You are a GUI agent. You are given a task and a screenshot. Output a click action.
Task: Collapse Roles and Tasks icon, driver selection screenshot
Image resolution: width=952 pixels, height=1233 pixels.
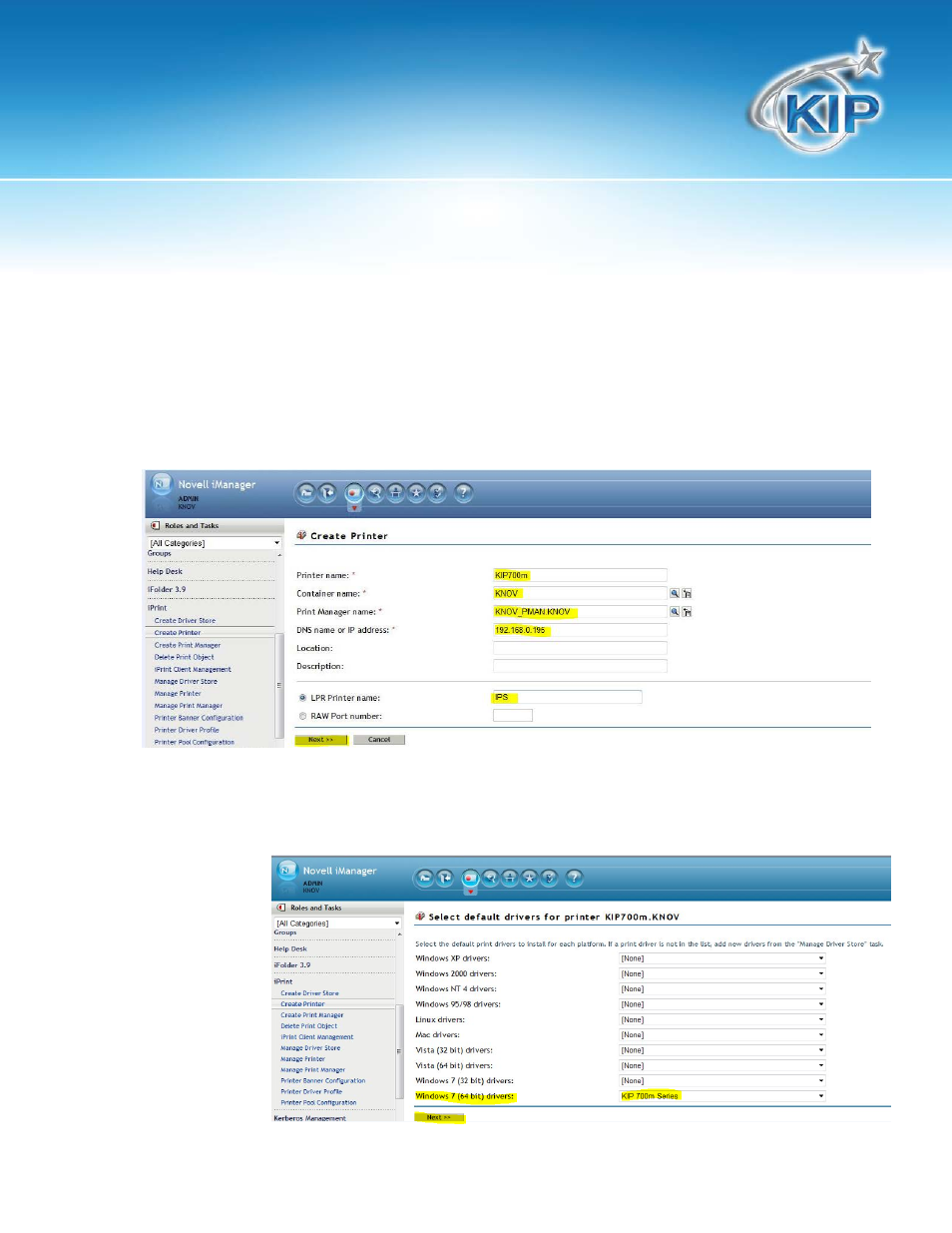[281, 908]
